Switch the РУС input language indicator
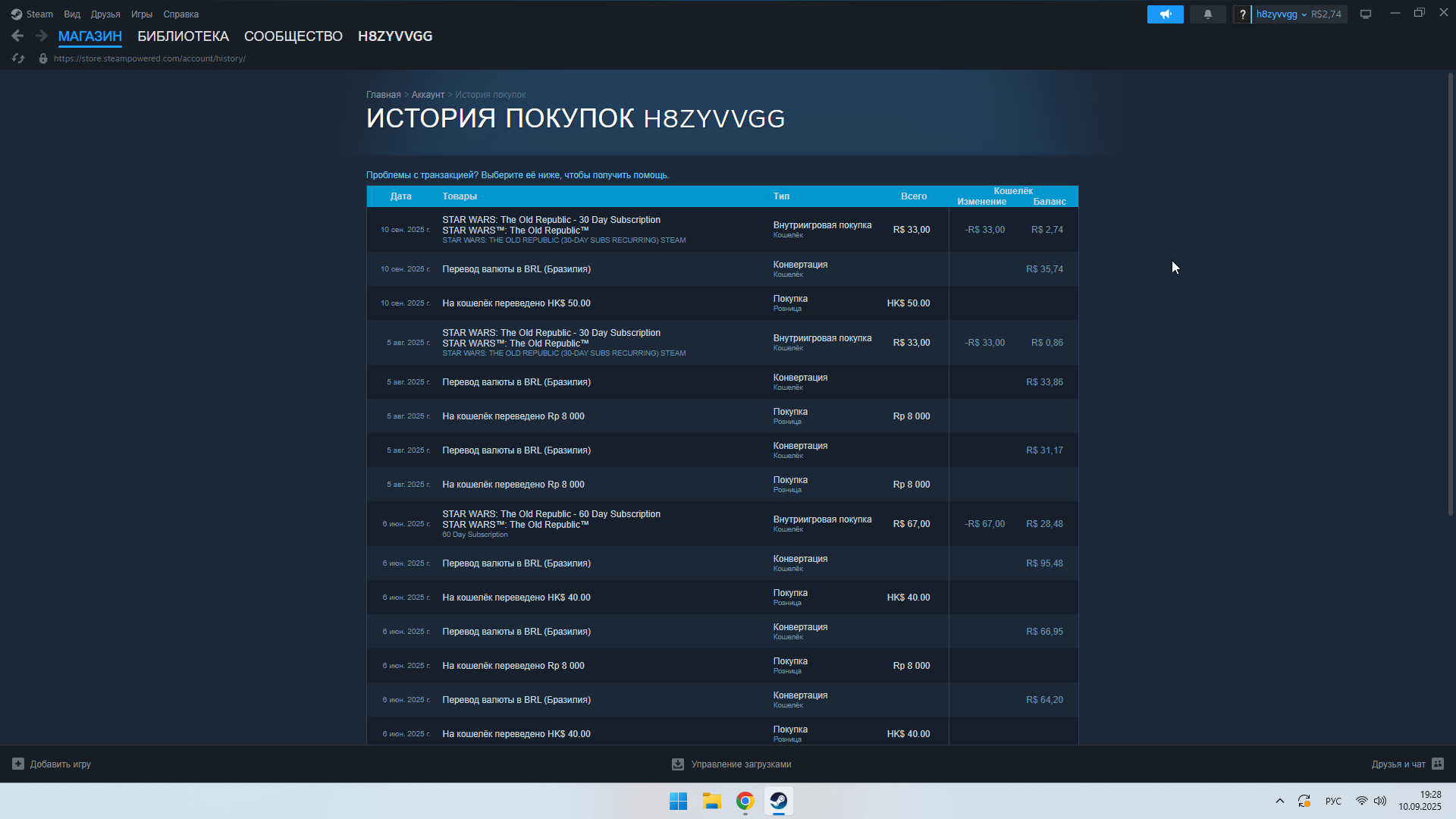 pos(1333,802)
